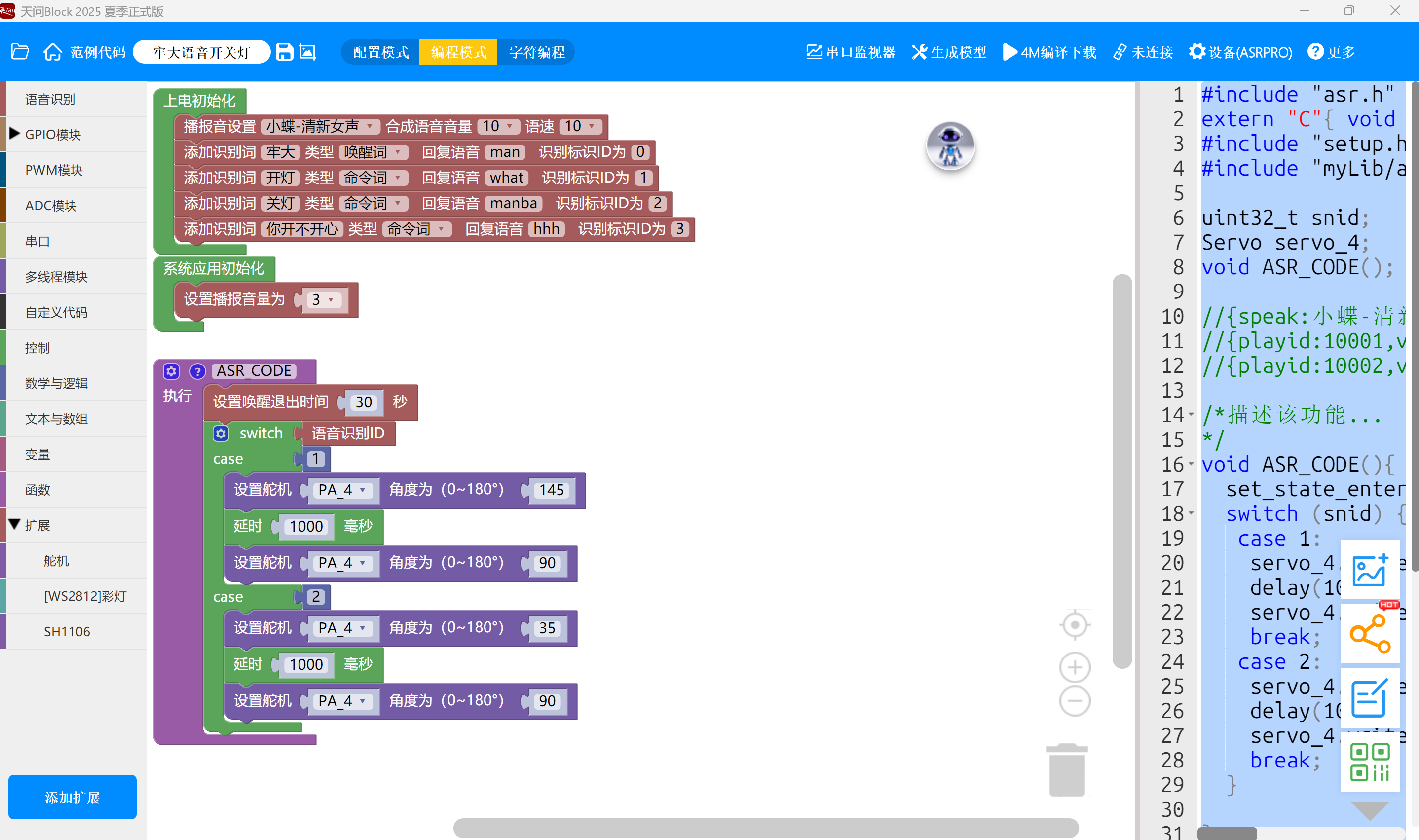Screen dimensions: 1419x840
Task: Click the share icon with HOT badge
Action: click(x=1369, y=634)
